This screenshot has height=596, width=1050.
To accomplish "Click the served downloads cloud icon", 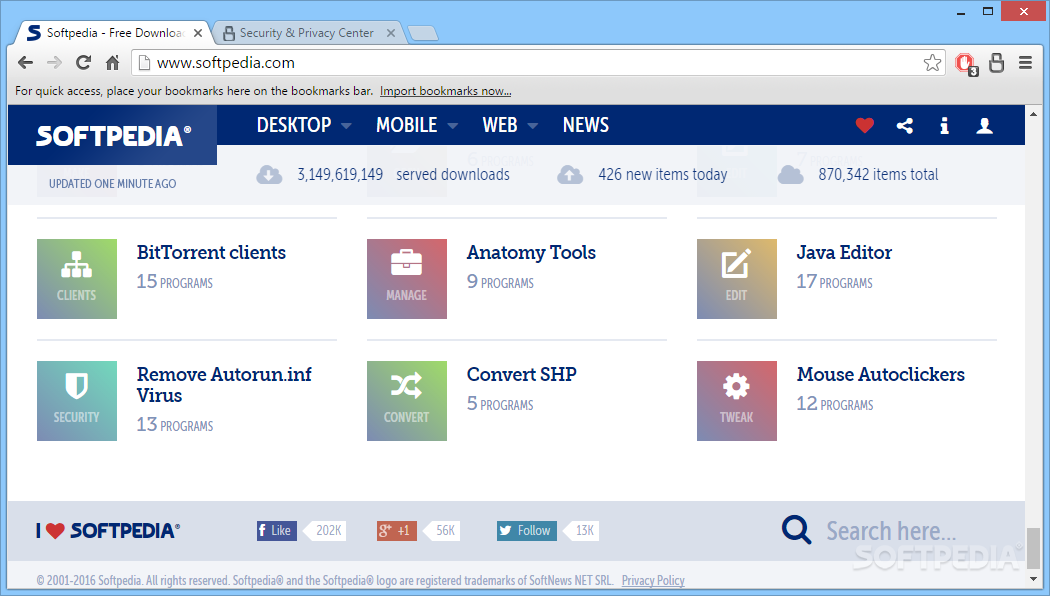I will (x=269, y=175).
